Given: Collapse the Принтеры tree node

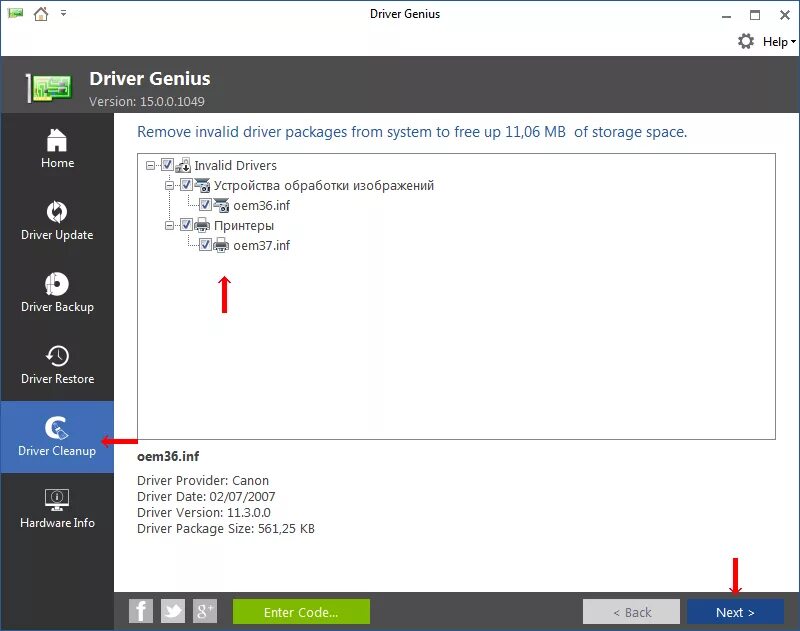Looking at the screenshot, I should tap(169, 225).
